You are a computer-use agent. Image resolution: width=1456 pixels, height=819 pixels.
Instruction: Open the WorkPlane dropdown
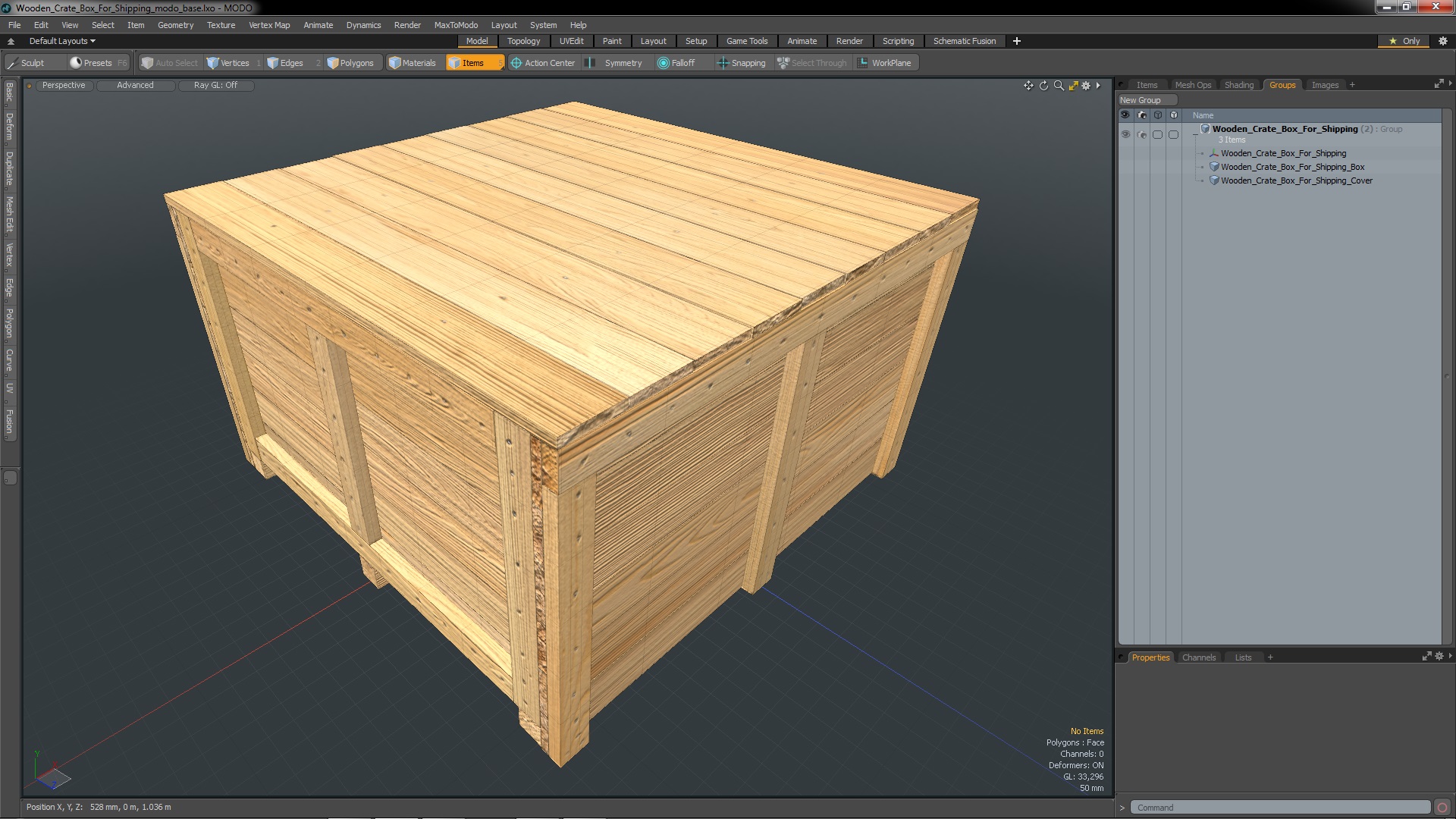coord(885,63)
